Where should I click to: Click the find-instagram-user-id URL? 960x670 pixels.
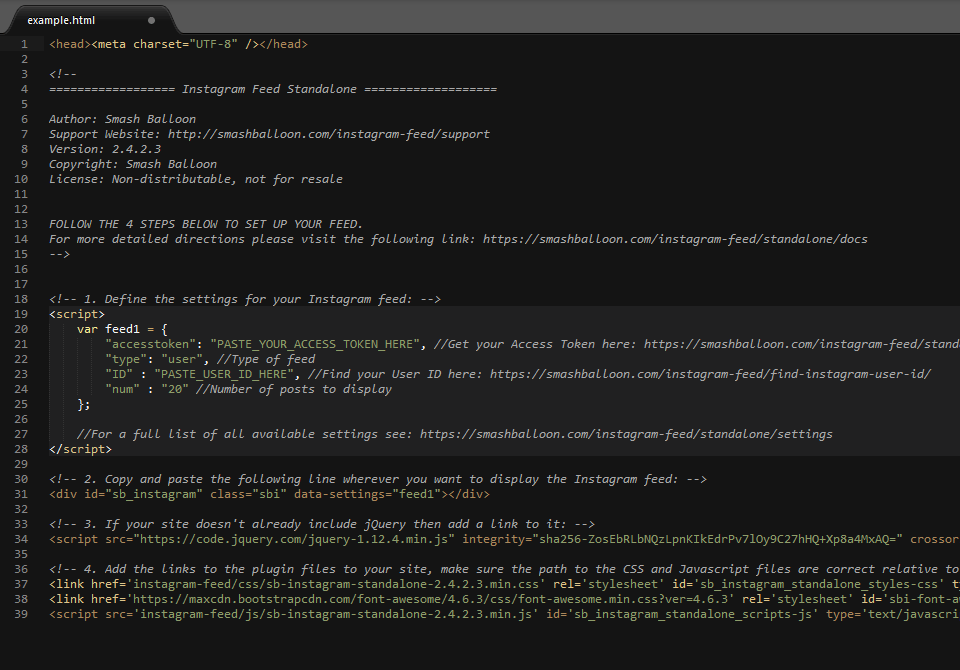pos(710,374)
